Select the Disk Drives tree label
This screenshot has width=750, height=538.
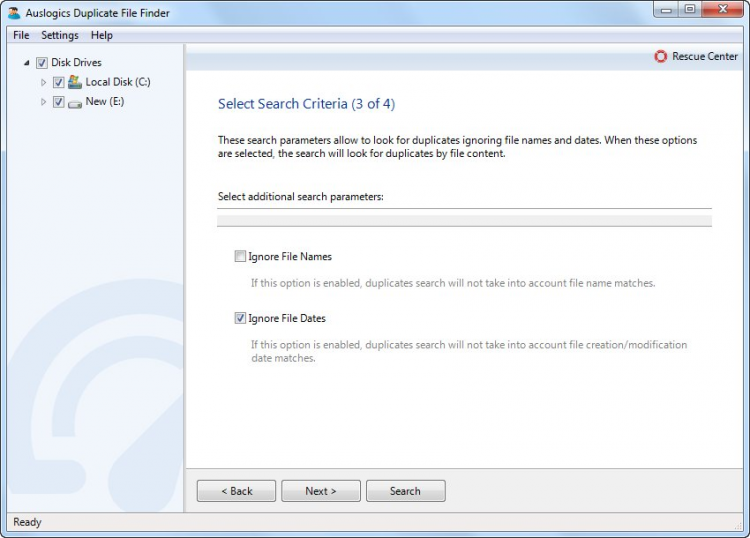pyautogui.click(x=76, y=62)
